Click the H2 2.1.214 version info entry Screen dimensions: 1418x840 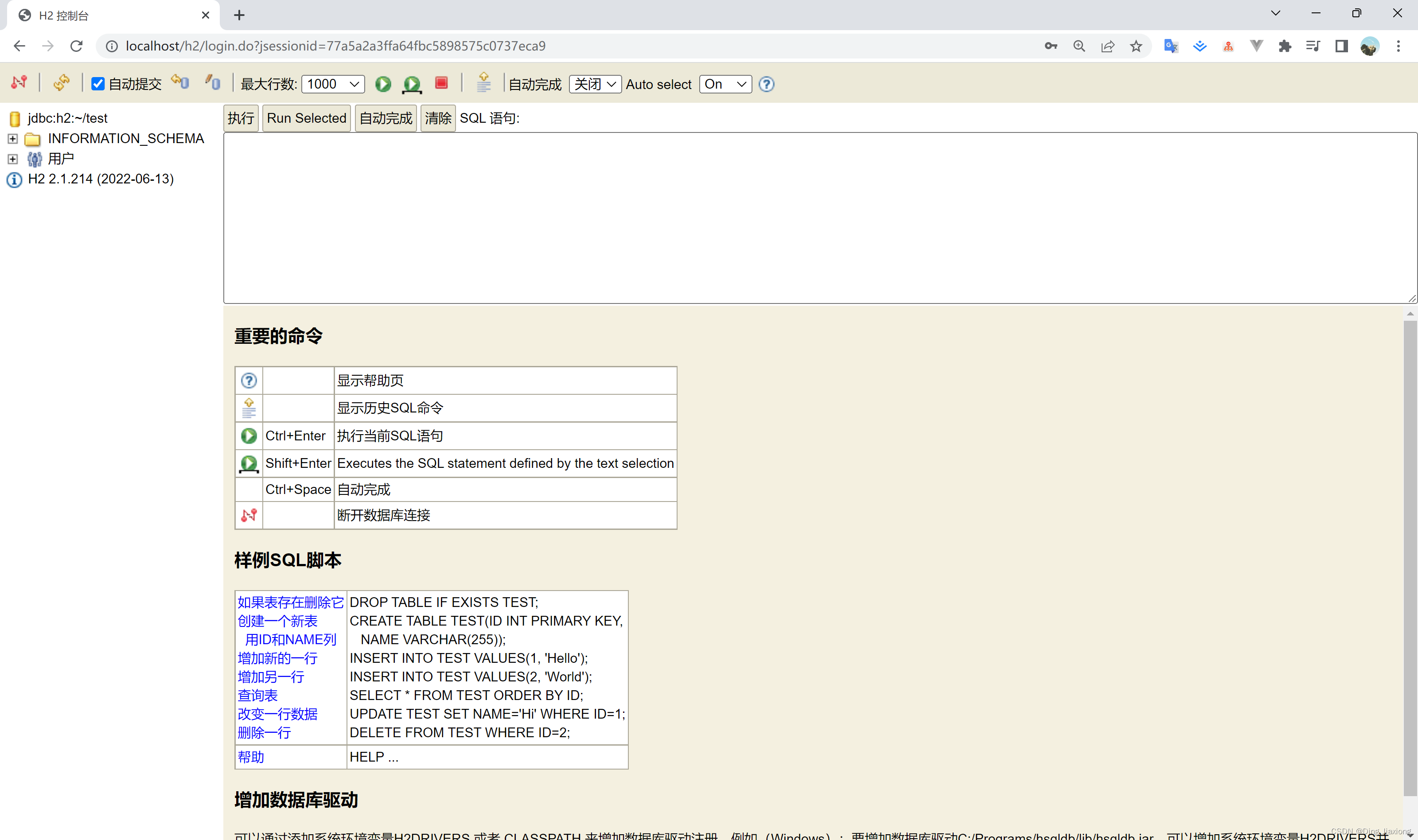tap(101, 179)
